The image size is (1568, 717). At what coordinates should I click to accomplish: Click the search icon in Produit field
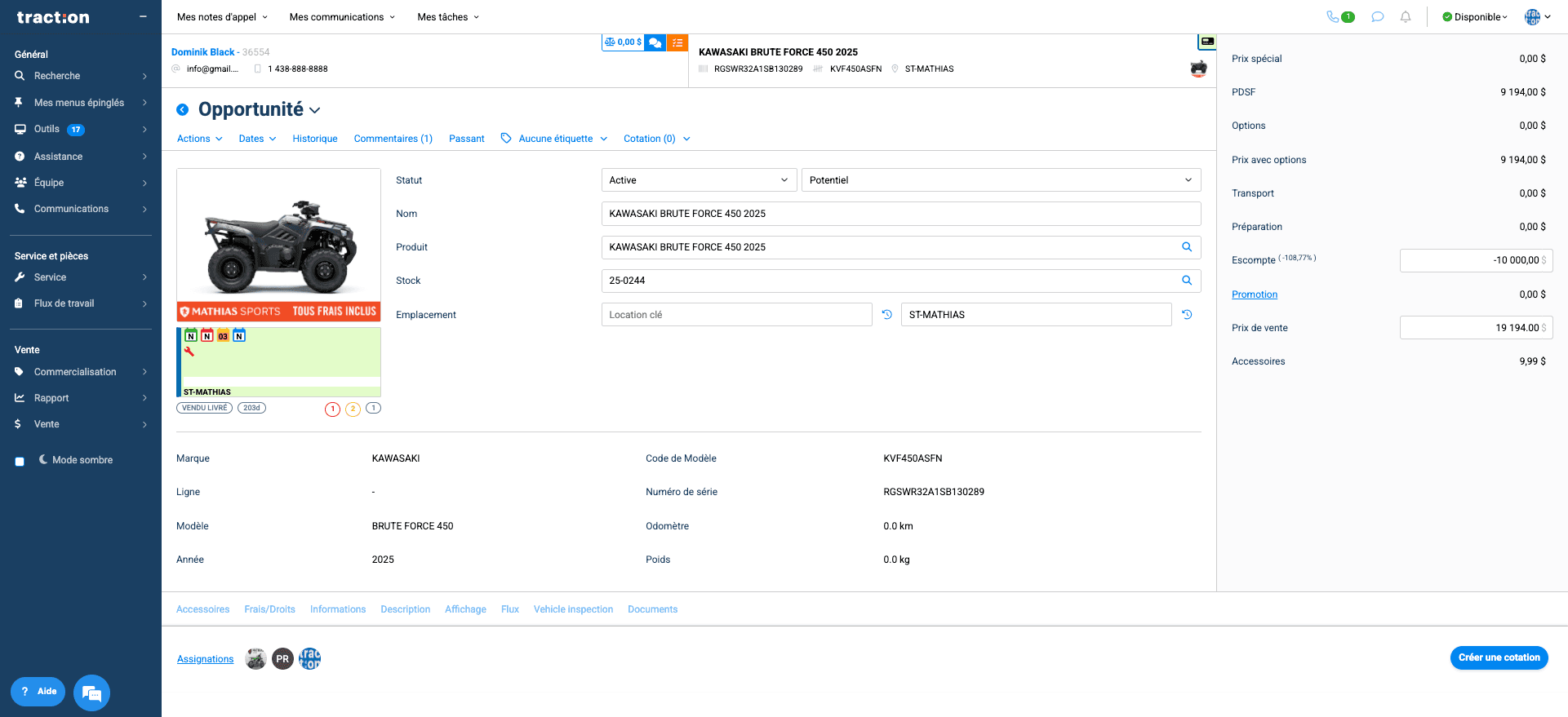pyautogui.click(x=1187, y=247)
